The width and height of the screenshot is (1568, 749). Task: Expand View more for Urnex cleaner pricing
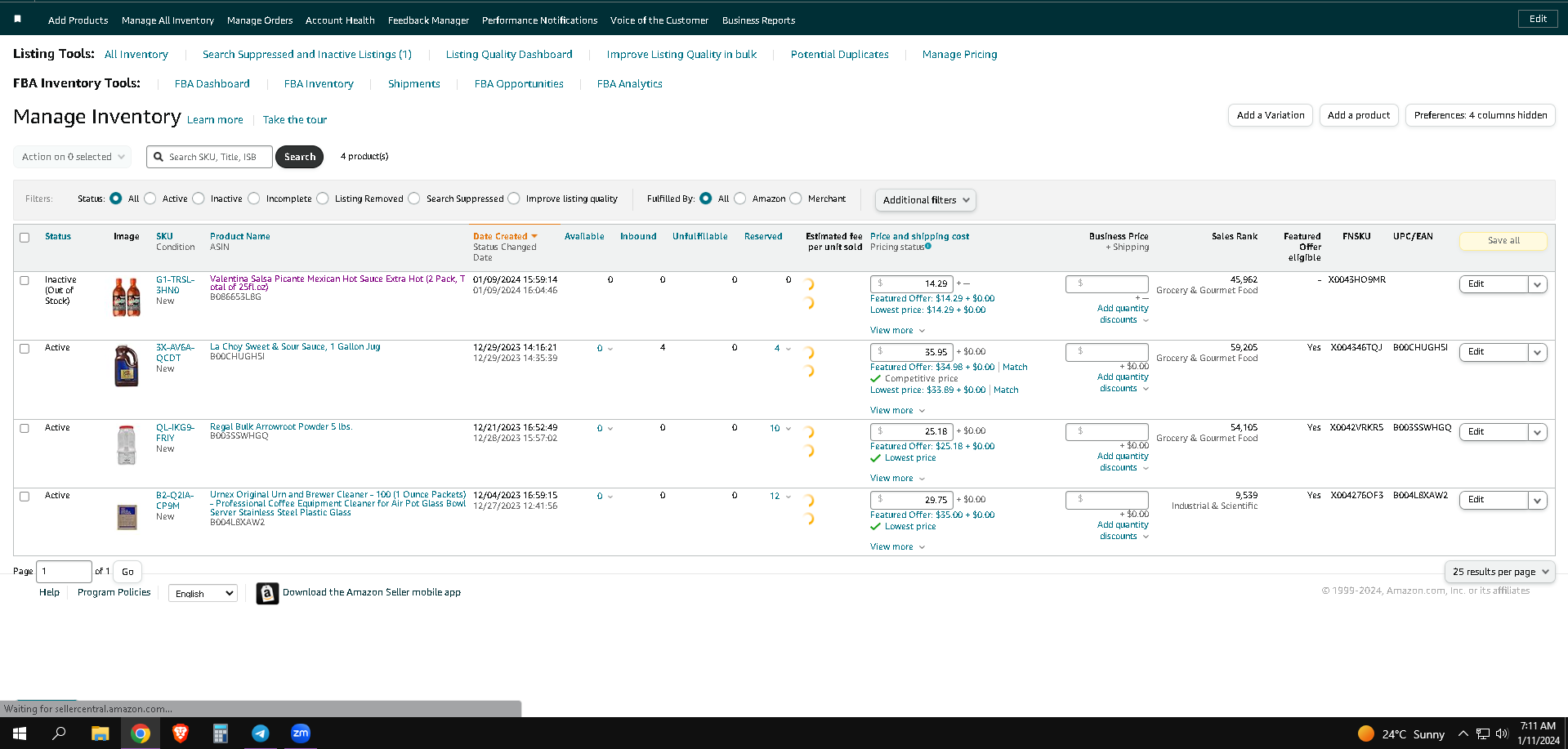pos(897,547)
